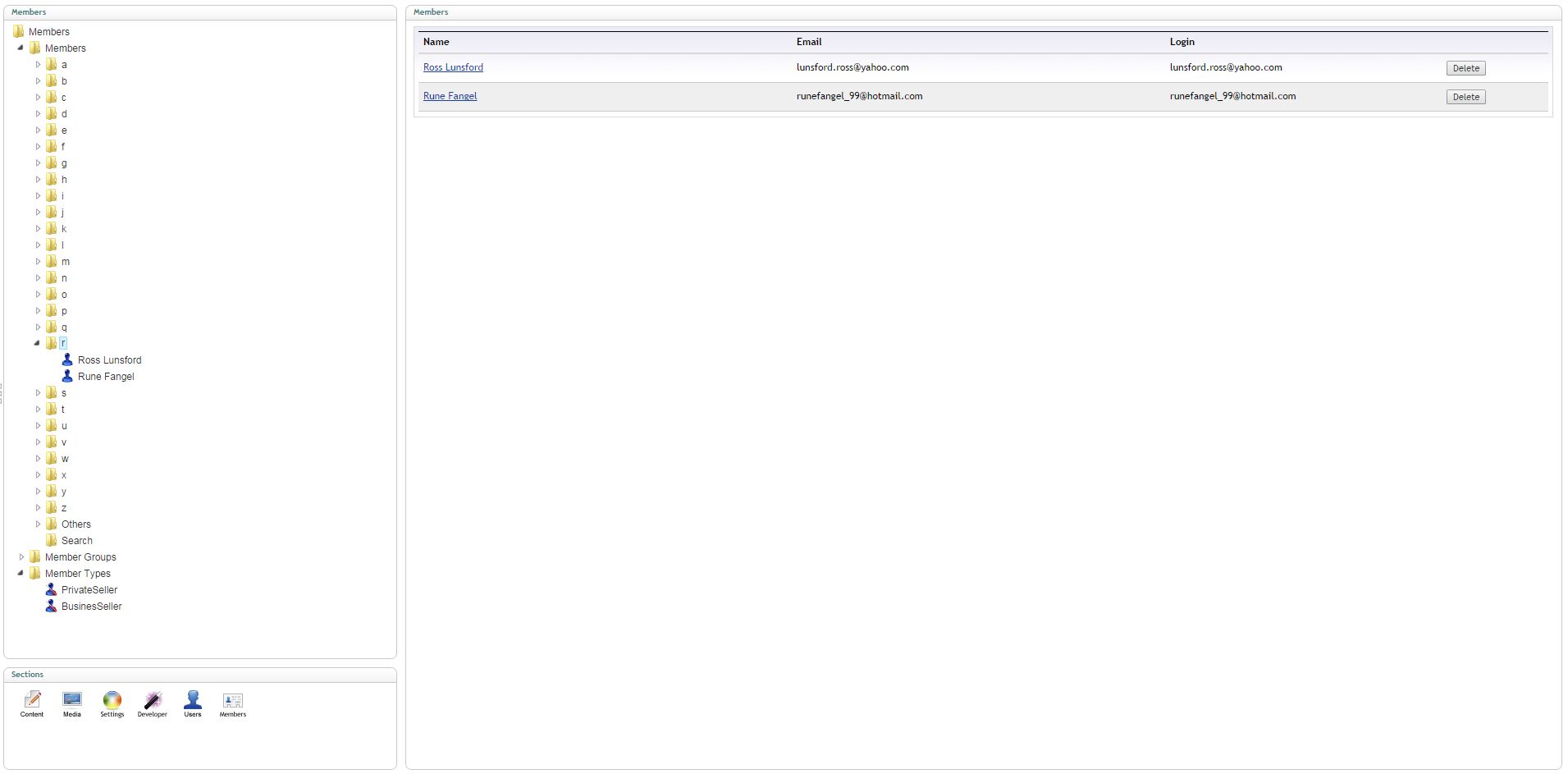Click the Member Groups folder icon
Screen dimensions: 1568x783
pos(34,556)
